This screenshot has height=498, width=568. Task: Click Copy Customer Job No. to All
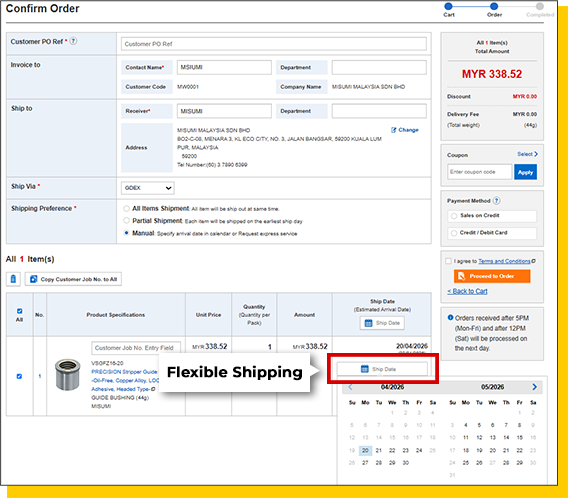click(73, 279)
